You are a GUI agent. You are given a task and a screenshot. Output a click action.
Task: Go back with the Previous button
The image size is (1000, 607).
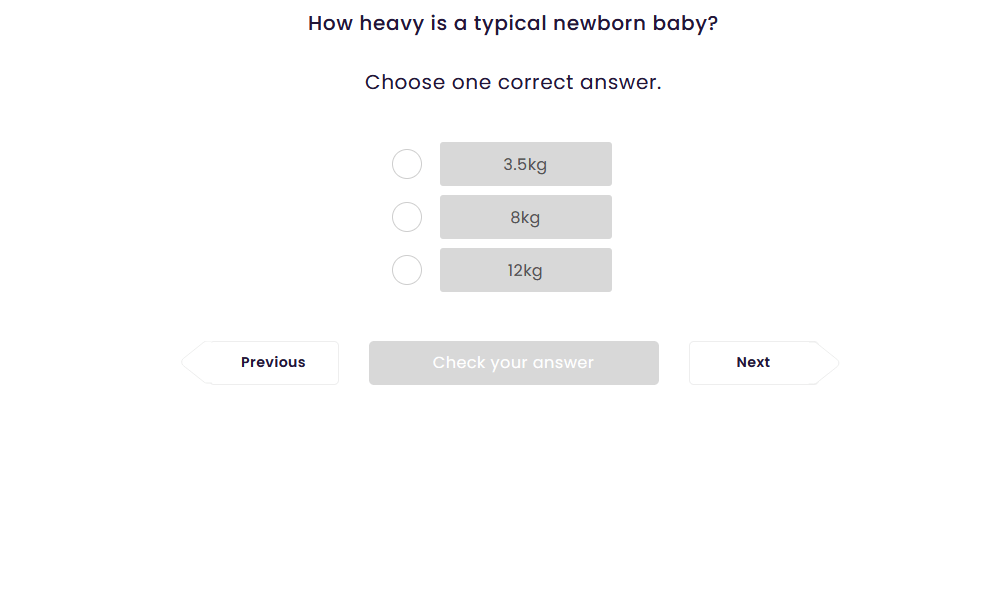point(272,363)
